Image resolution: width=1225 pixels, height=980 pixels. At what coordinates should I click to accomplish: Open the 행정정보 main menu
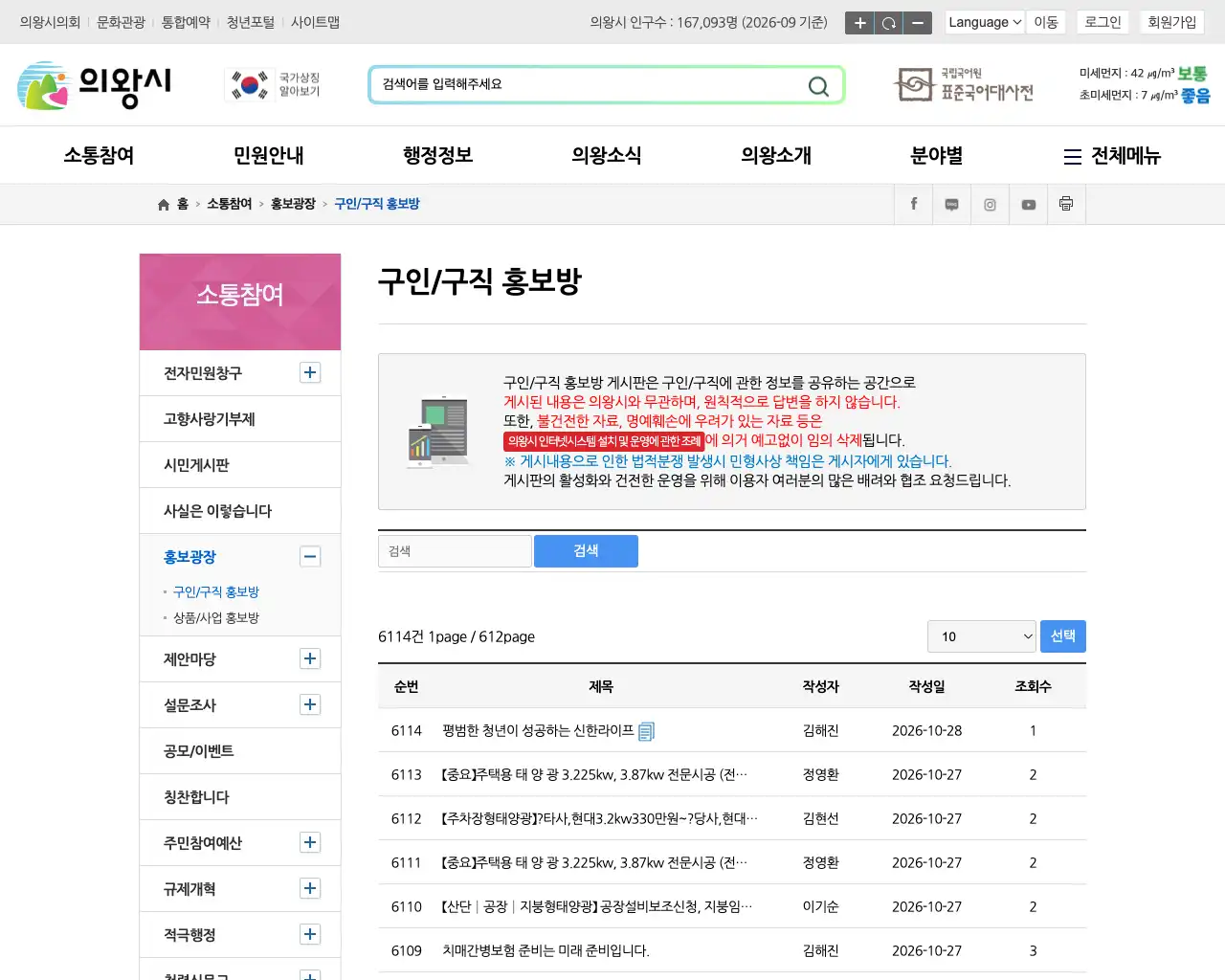click(437, 155)
